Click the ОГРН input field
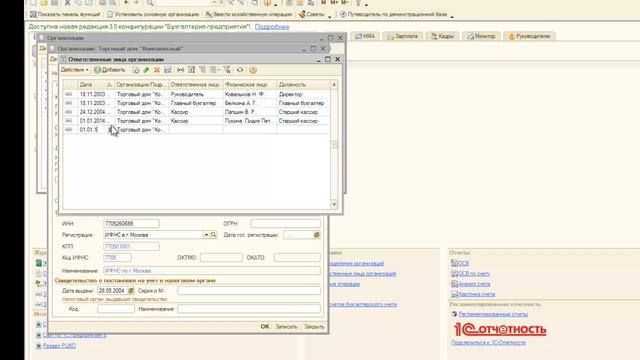The image size is (640, 360). click(286, 224)
